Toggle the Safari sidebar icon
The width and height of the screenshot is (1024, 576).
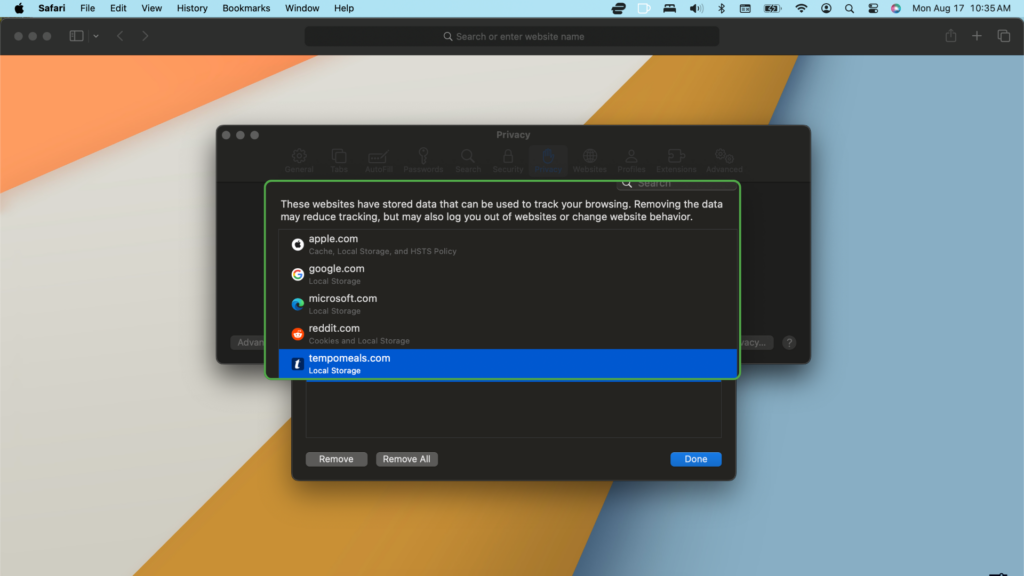76,36
